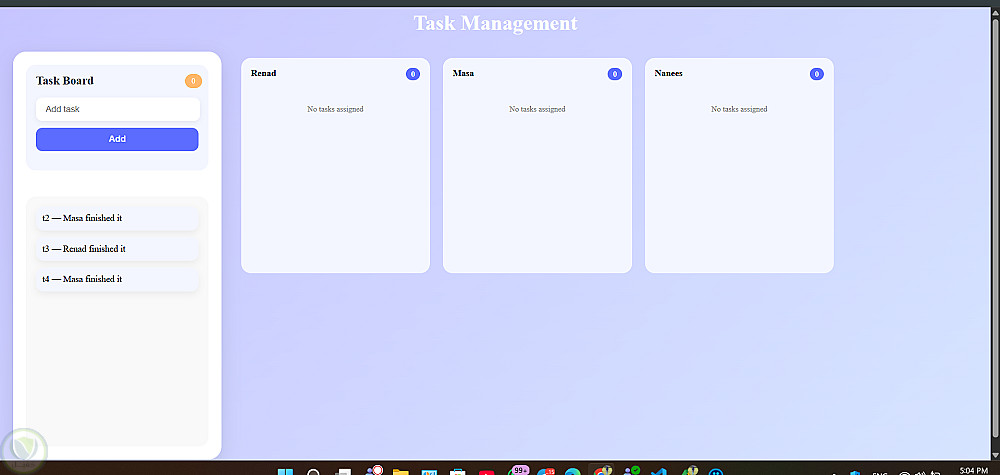Select the 't3 — Renad finished it' entry
This screenshot has width=1000, height=475.
(117, 249)
